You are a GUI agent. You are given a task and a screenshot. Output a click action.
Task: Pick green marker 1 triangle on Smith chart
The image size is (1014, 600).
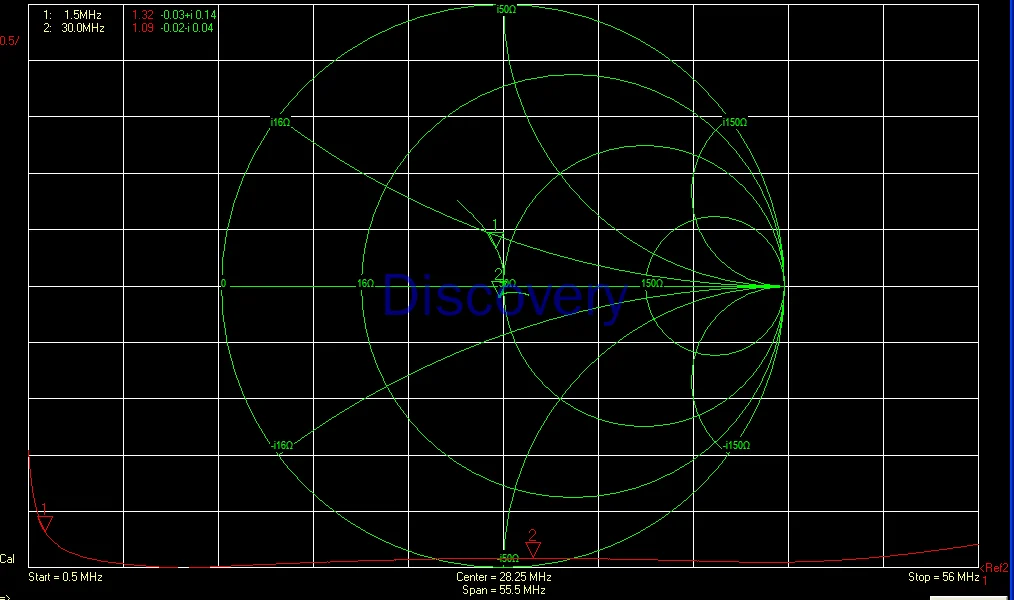(495, 240)
